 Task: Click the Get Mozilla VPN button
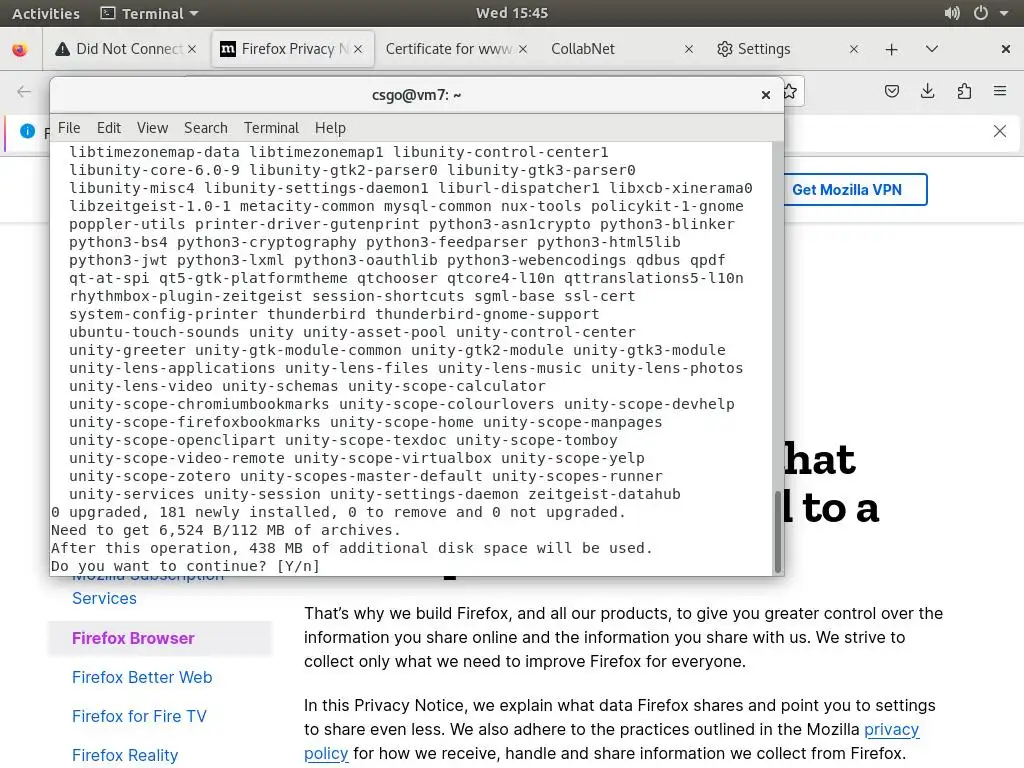click(x=853, y=189)
